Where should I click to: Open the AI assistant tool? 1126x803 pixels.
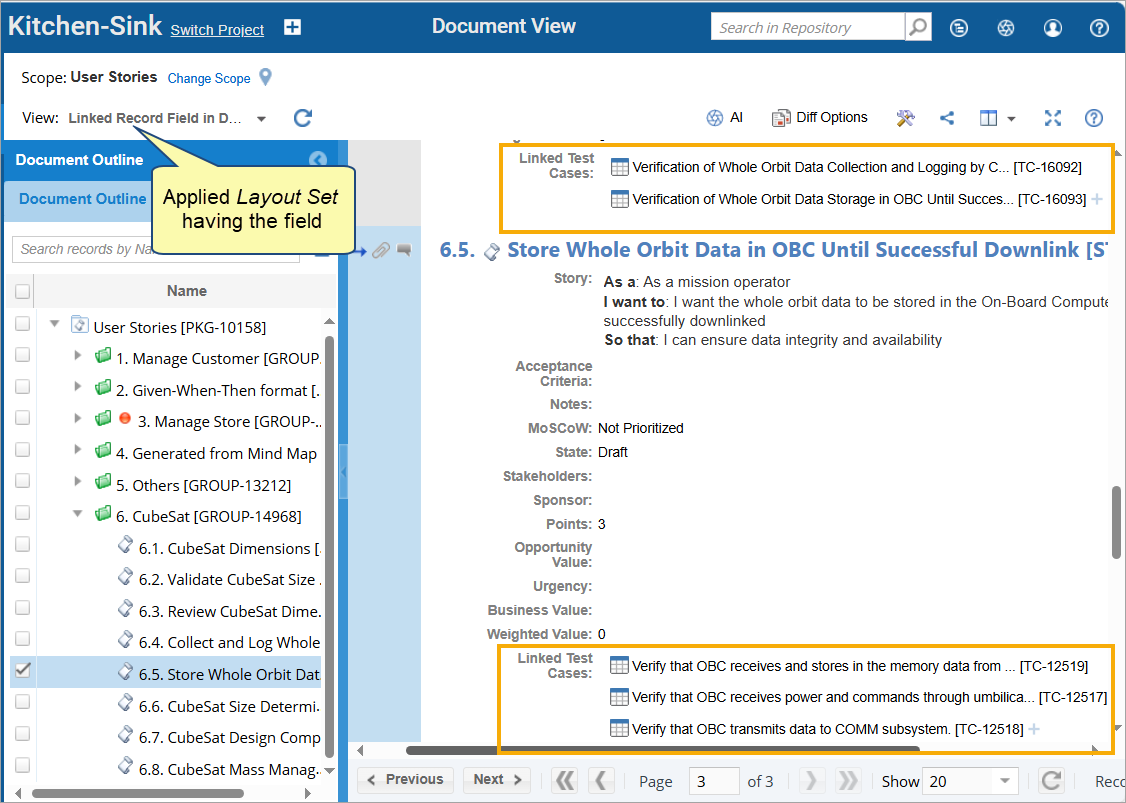(x=724, y=118)
